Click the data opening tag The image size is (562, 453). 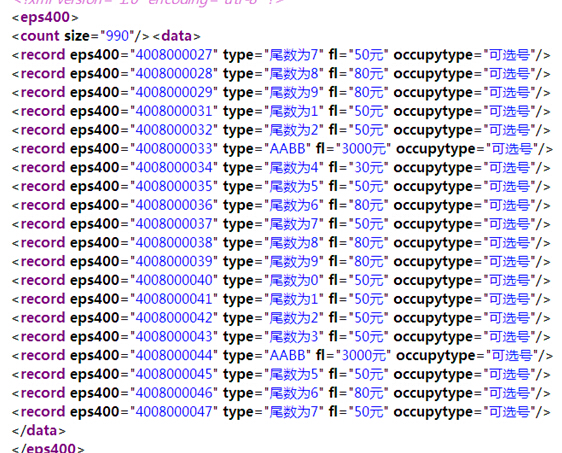(x=176, y=36)
